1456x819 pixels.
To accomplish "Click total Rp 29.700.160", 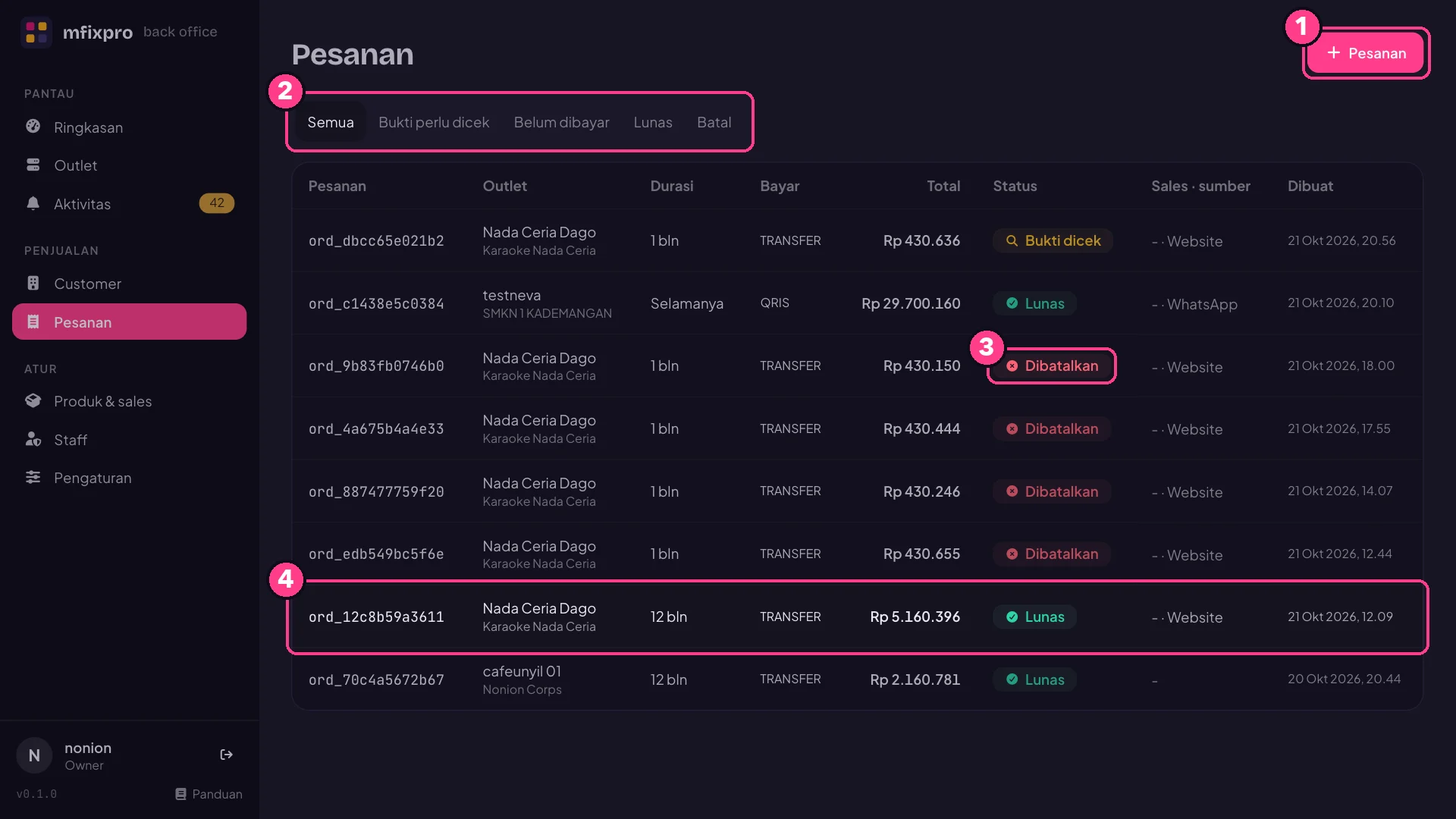I will [911, 303].
